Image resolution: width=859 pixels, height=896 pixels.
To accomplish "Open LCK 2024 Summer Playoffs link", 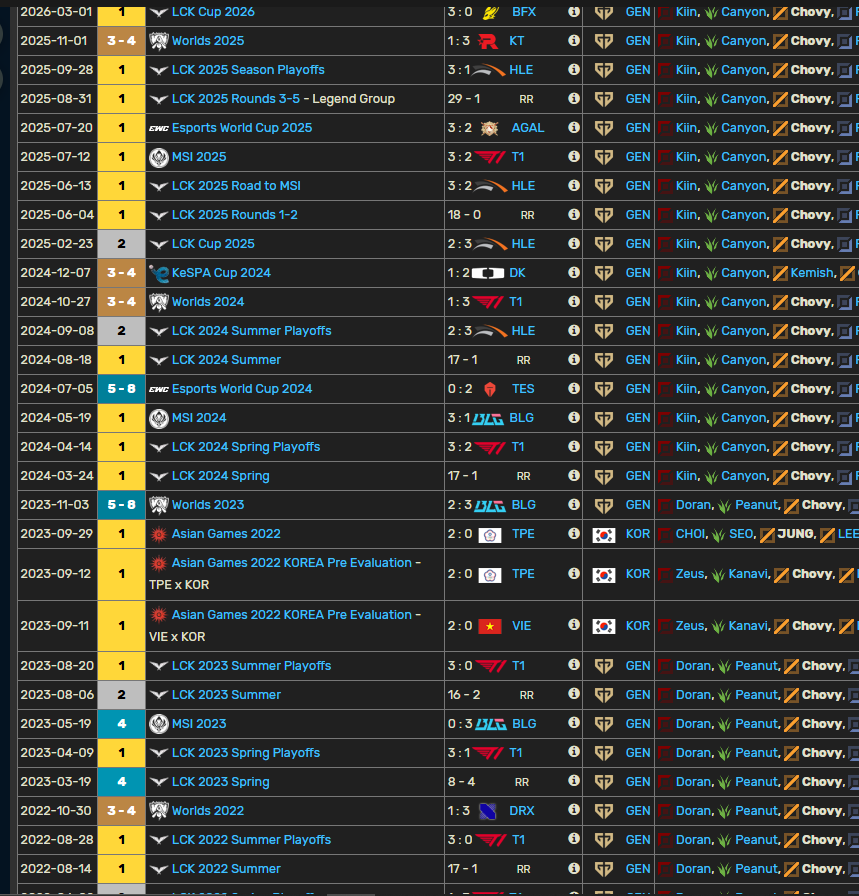I will coord(251,331).
